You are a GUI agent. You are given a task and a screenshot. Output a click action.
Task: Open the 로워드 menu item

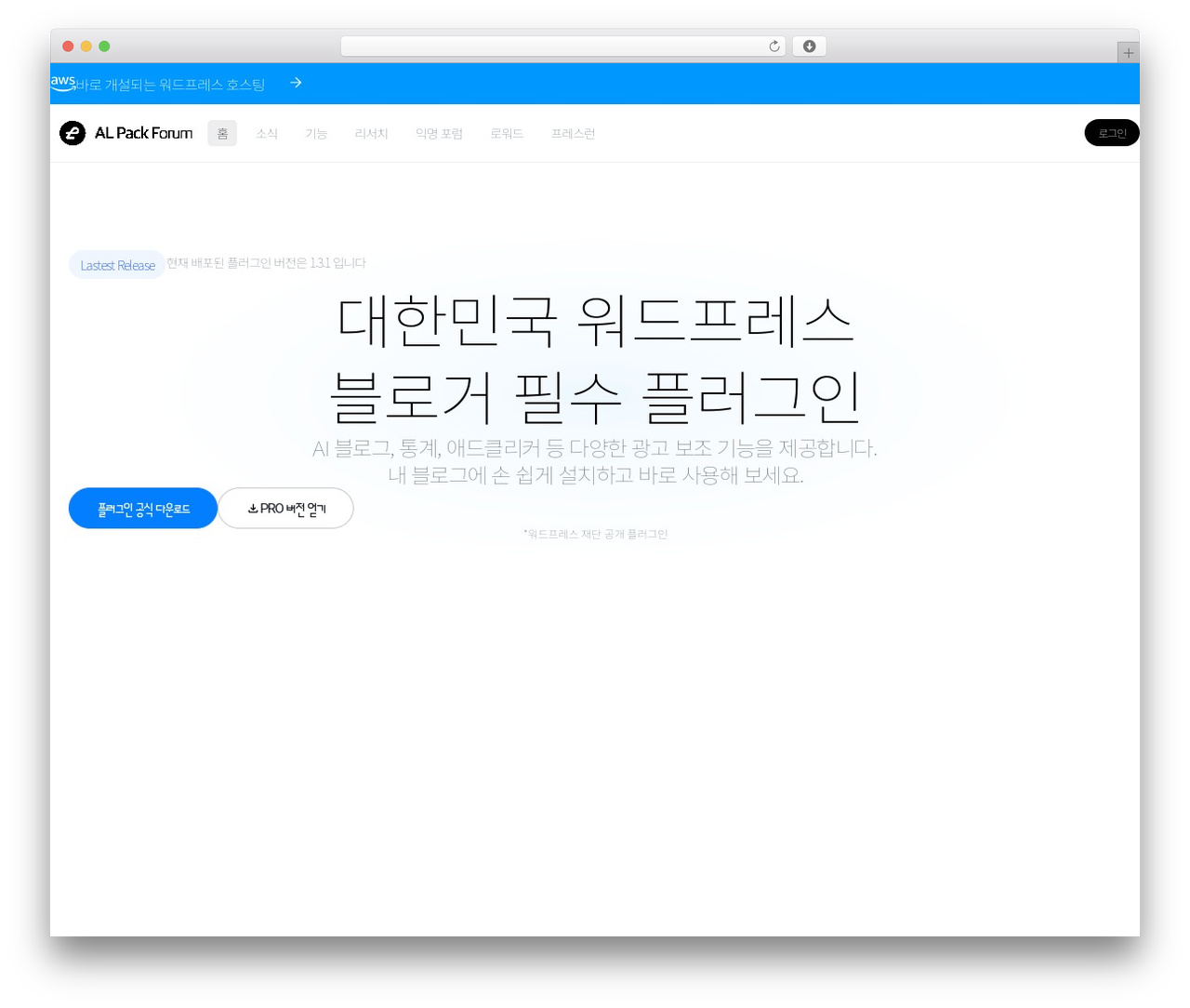tap(507, 133)
